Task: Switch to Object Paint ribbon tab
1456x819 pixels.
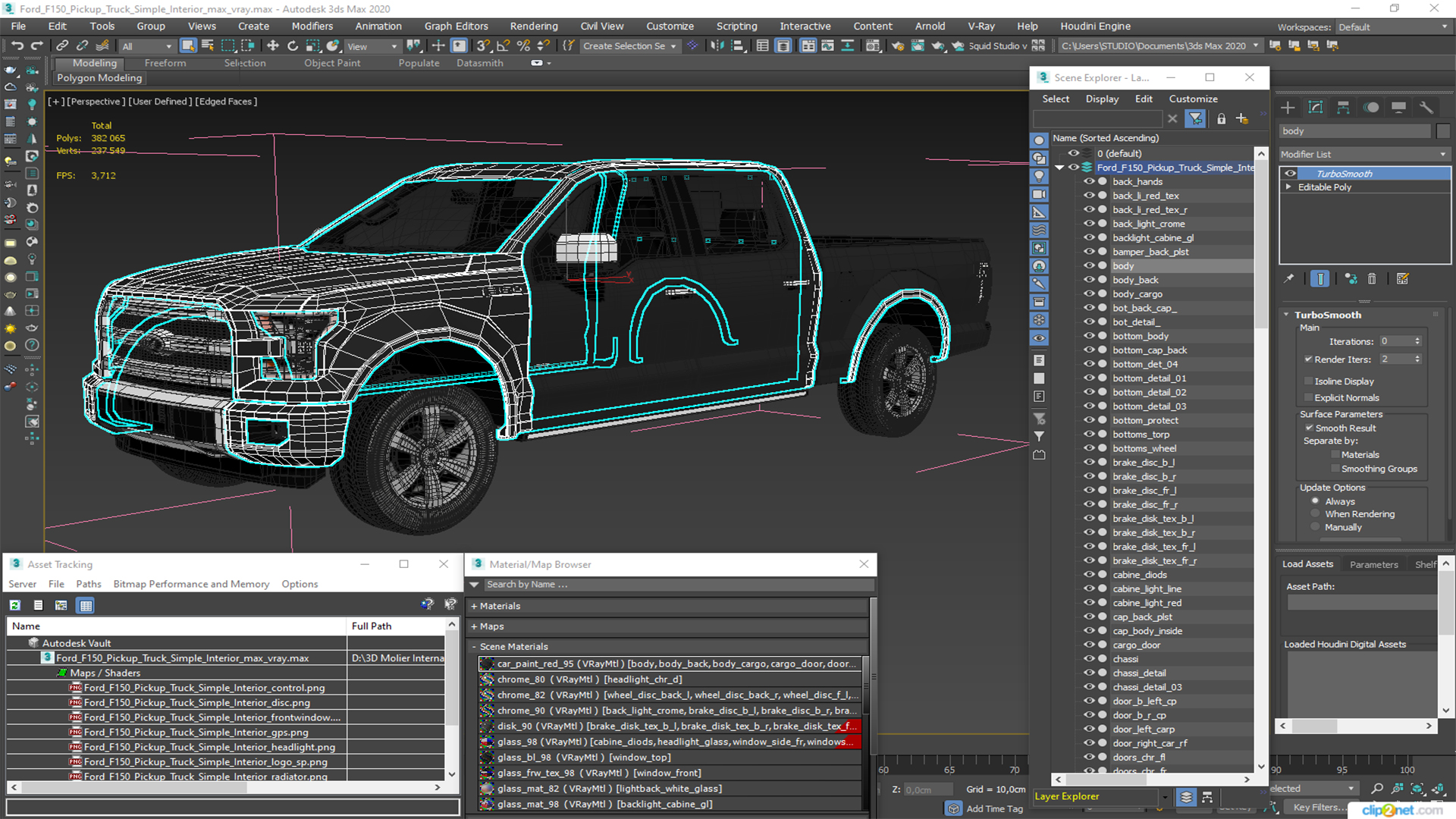Action: (332, 63)
